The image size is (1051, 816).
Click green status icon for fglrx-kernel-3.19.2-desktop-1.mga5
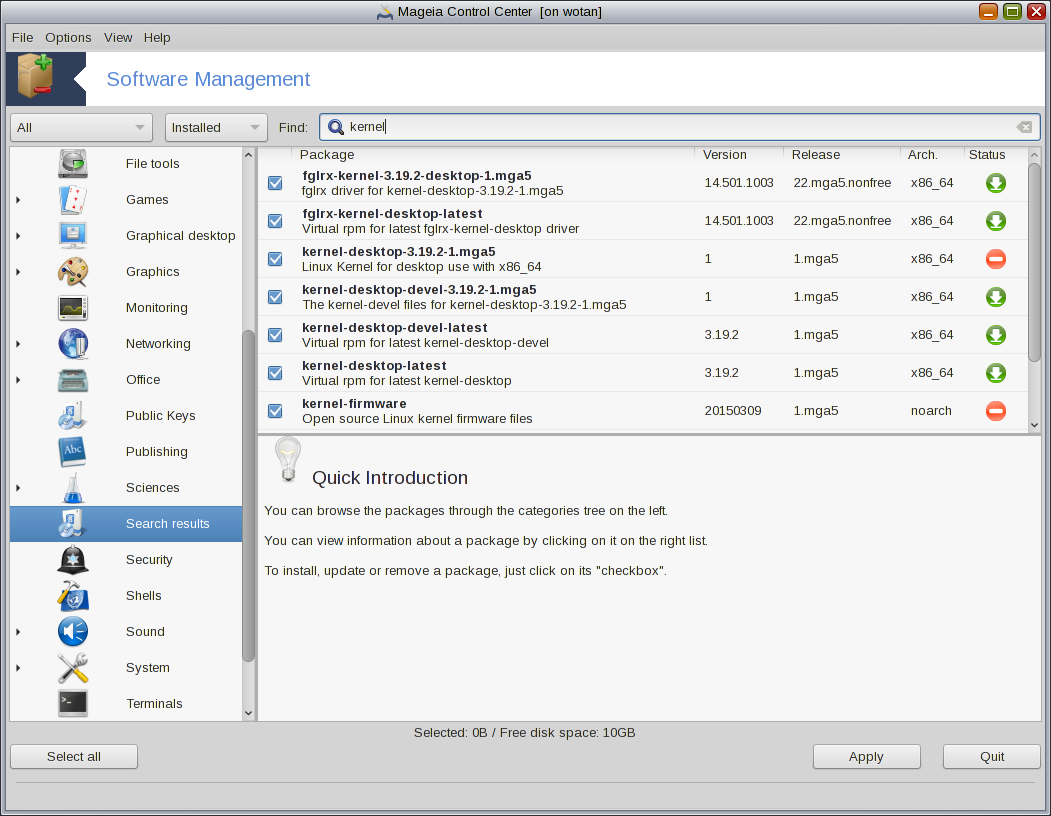996,183
